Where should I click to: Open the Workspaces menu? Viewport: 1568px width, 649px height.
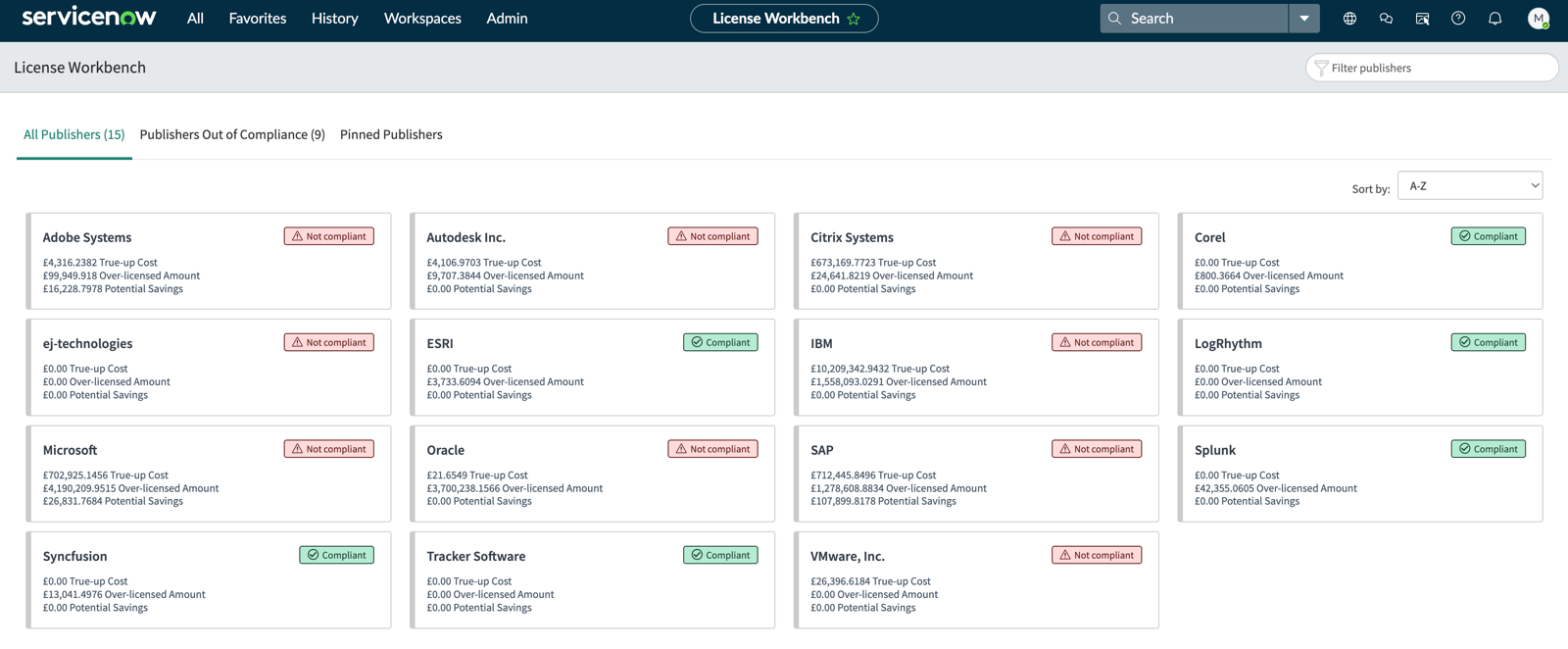click(x=422, y=19)
